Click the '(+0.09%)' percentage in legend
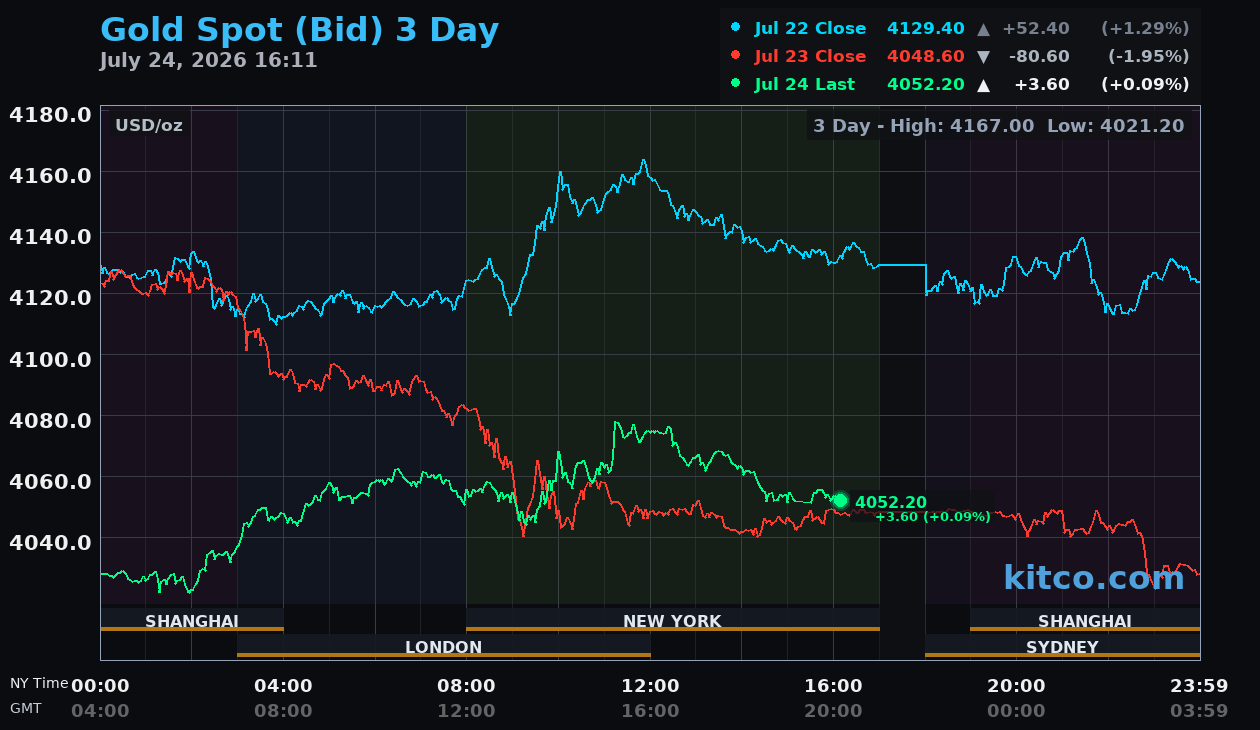The image size is (1260, 730). (x=1145, y=84)
